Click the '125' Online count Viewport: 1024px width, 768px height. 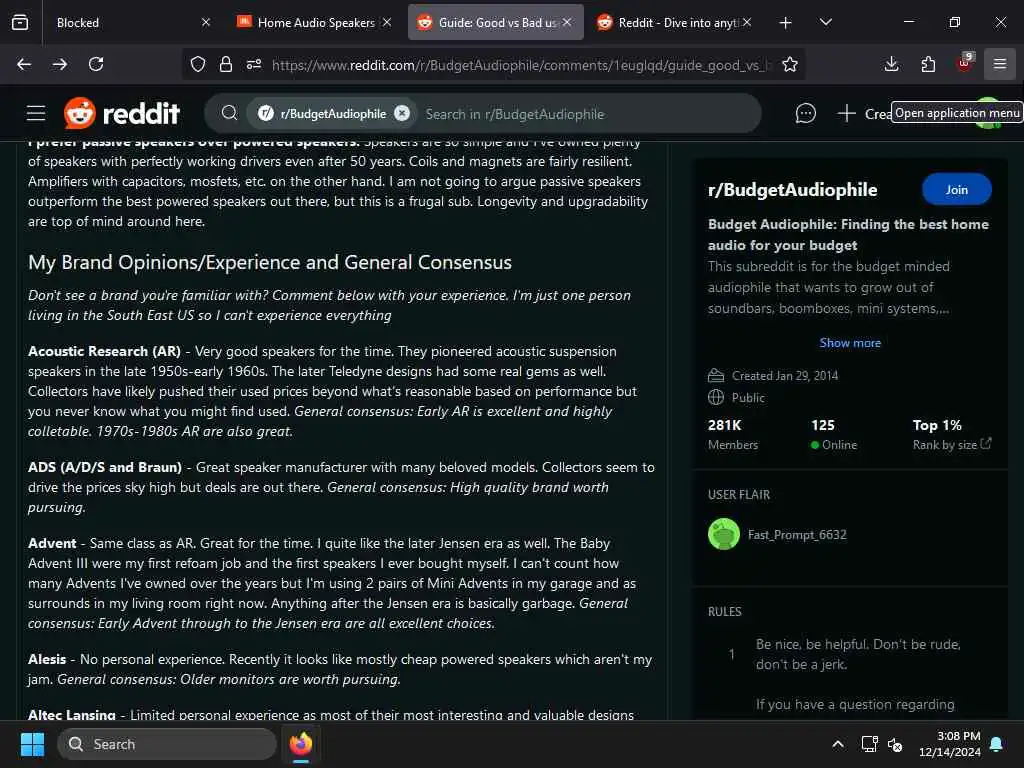[823, 425]
